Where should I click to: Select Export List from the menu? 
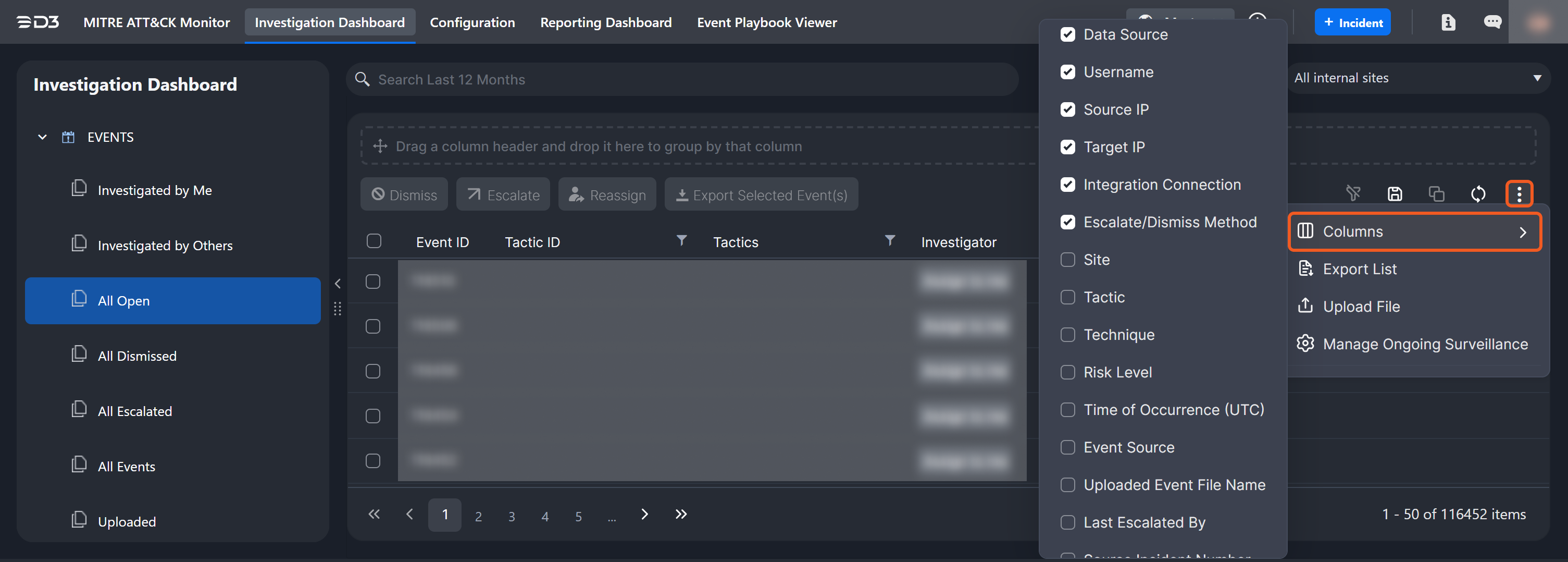coord(1359,269)
